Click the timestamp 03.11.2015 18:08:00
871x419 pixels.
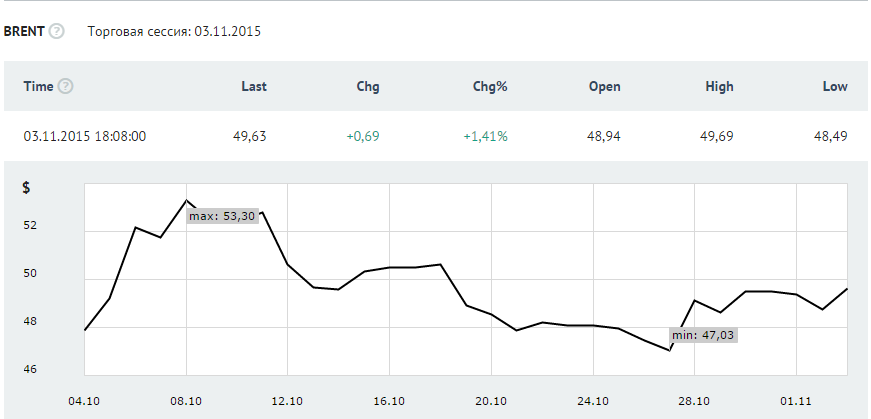[x=85, y=136]
